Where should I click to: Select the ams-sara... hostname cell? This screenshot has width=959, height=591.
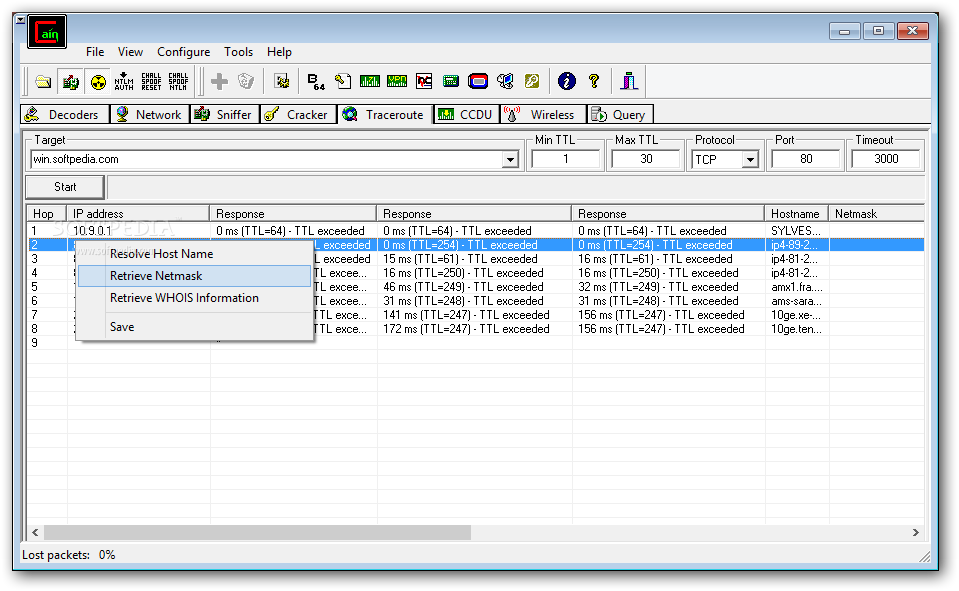pyautogui.click(x=796, y=301)
